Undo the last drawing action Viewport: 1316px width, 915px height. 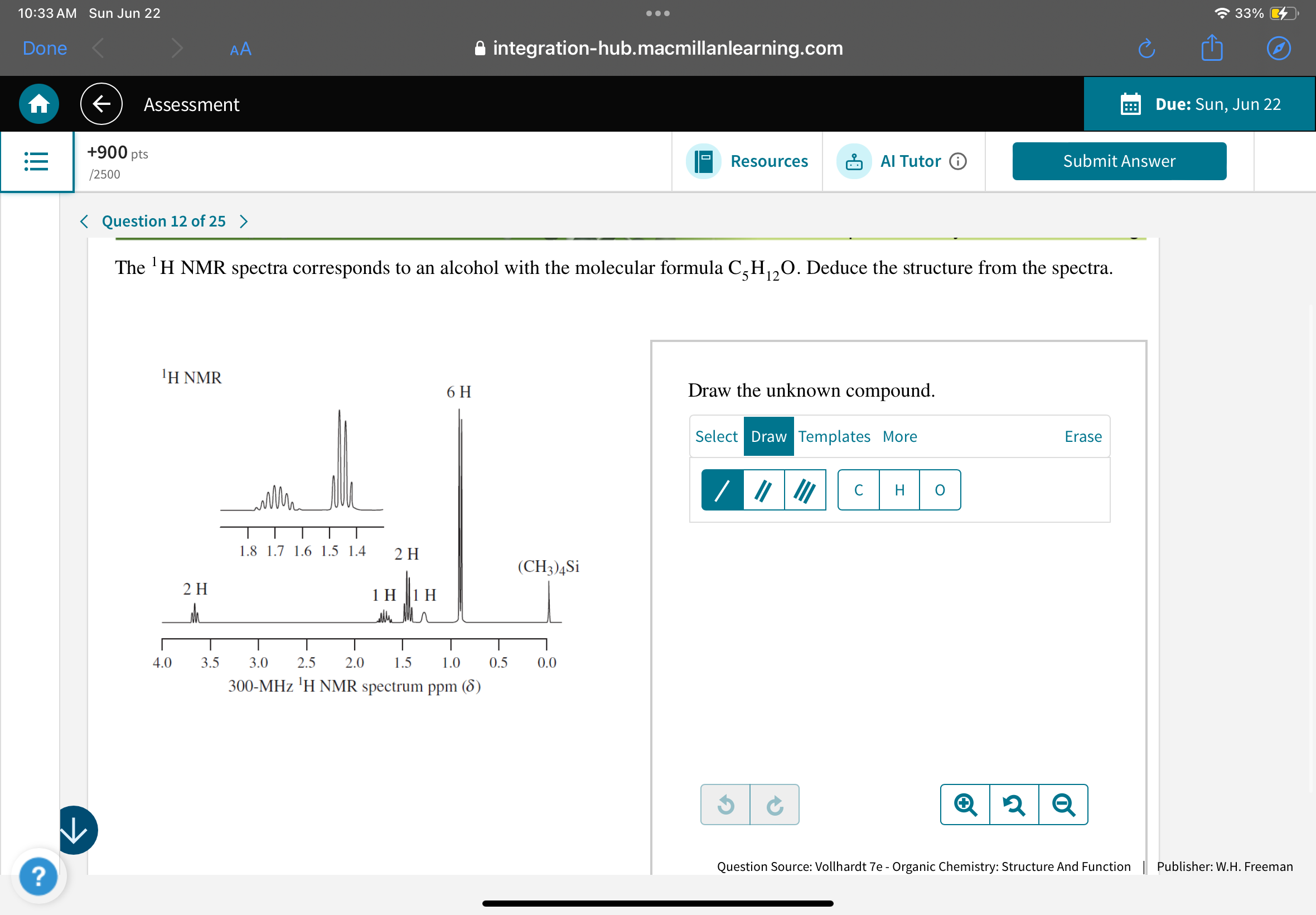point(725,805)
